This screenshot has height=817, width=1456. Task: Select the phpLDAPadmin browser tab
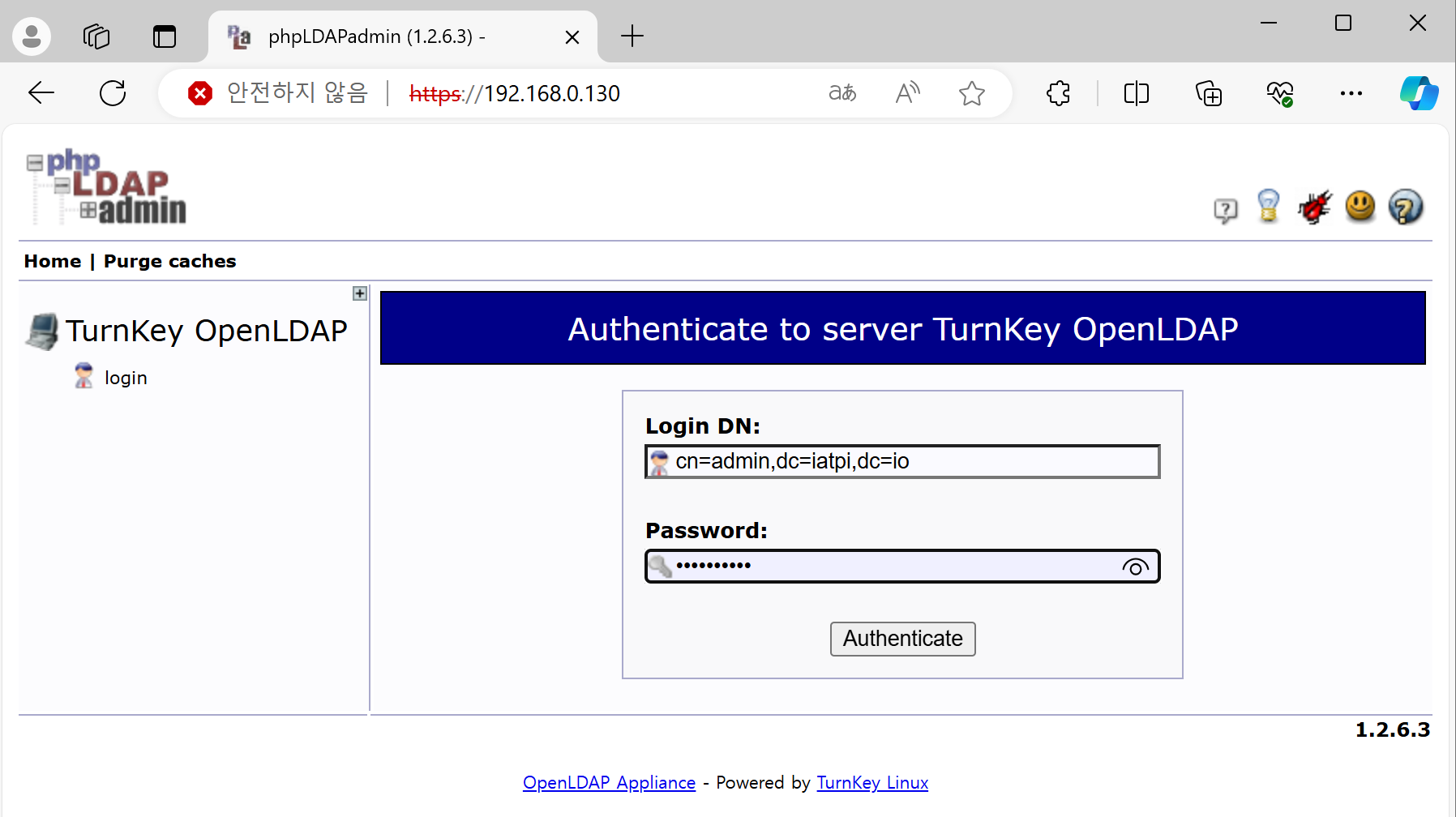click(x=402, y=36)
